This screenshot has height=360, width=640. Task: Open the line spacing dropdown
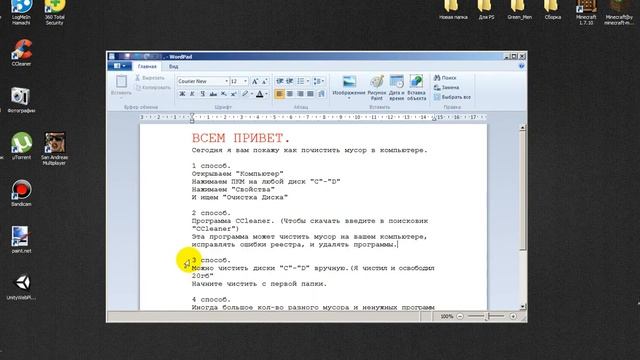pyautogui.click(x=320, y=81)
